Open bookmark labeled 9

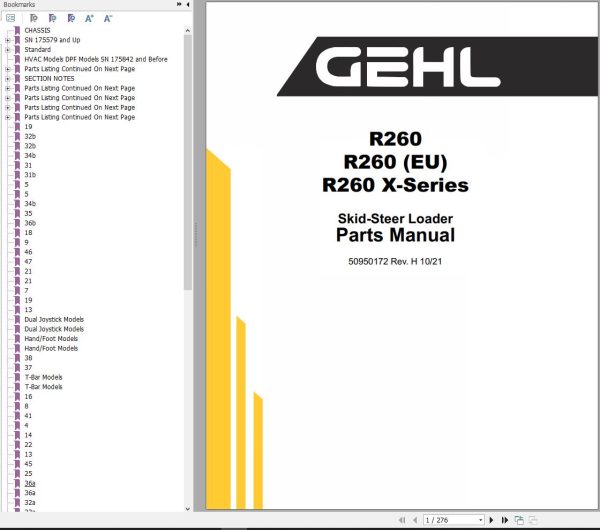[x=26, y=242]
